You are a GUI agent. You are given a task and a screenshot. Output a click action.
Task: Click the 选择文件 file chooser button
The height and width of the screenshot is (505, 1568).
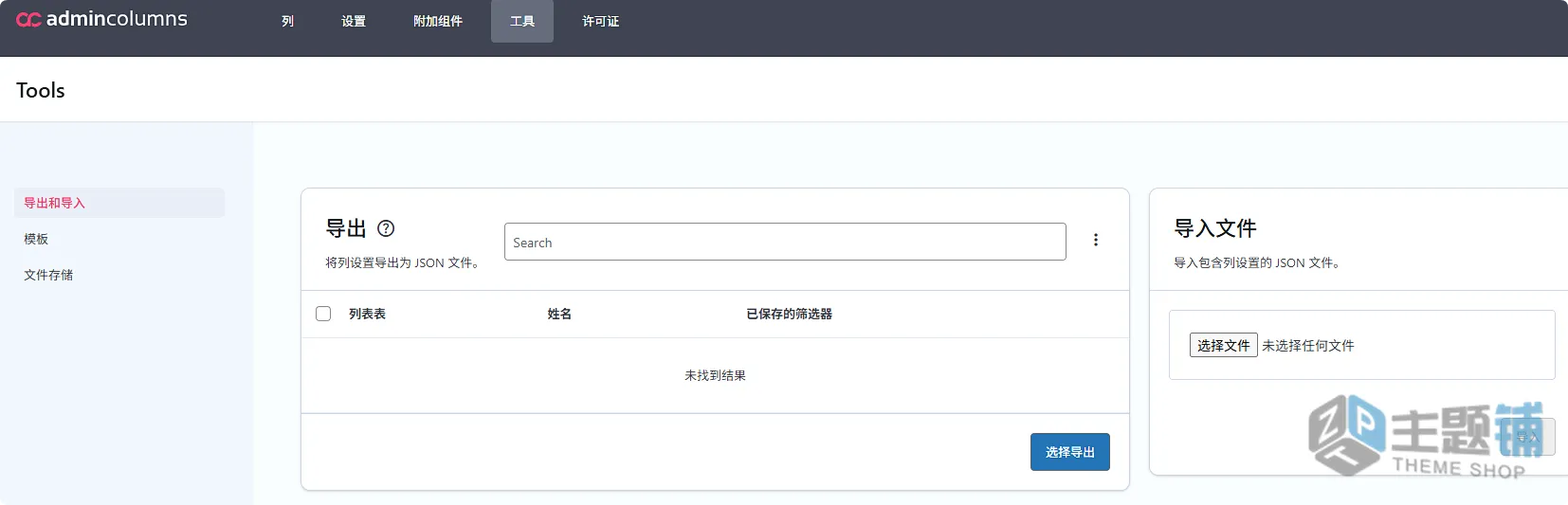pyautogui.click(x=1224, y=345)
